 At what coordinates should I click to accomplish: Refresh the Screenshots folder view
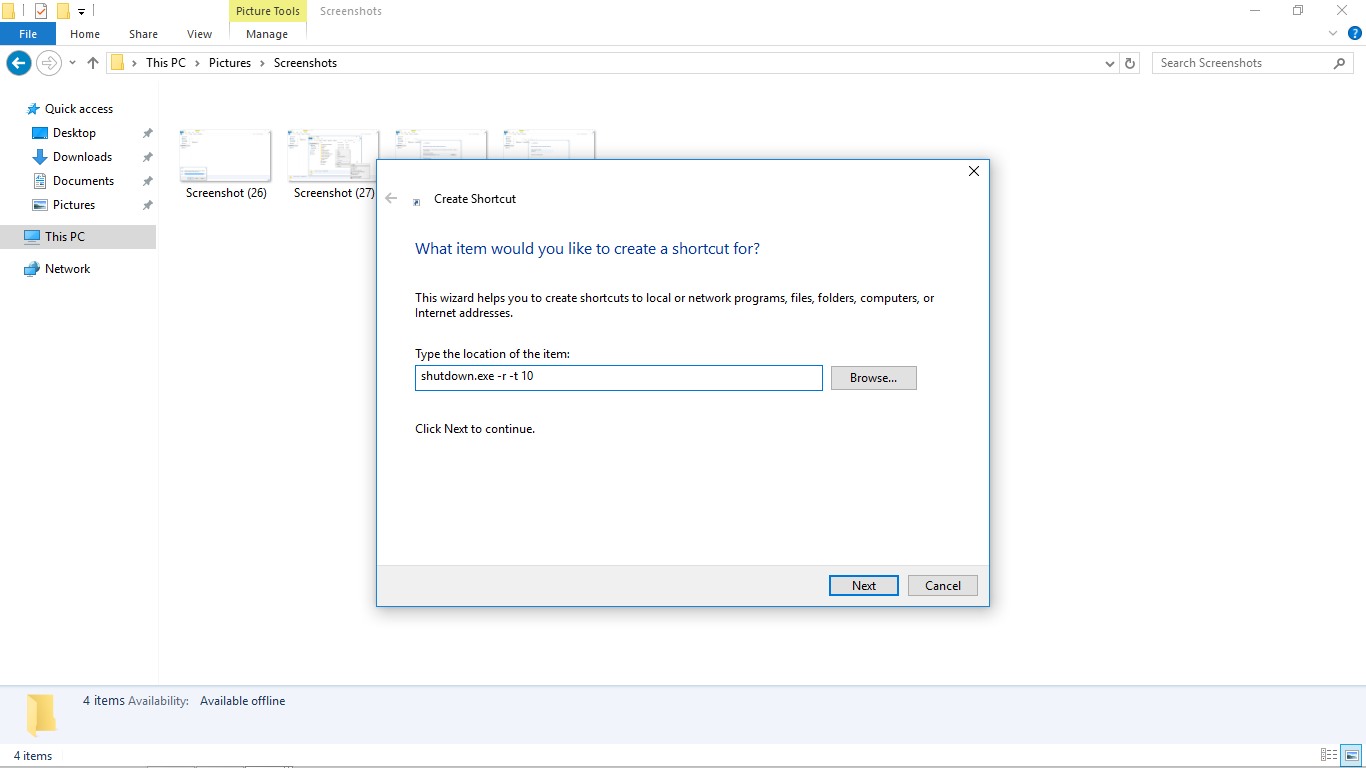(x=1130, y=63)
